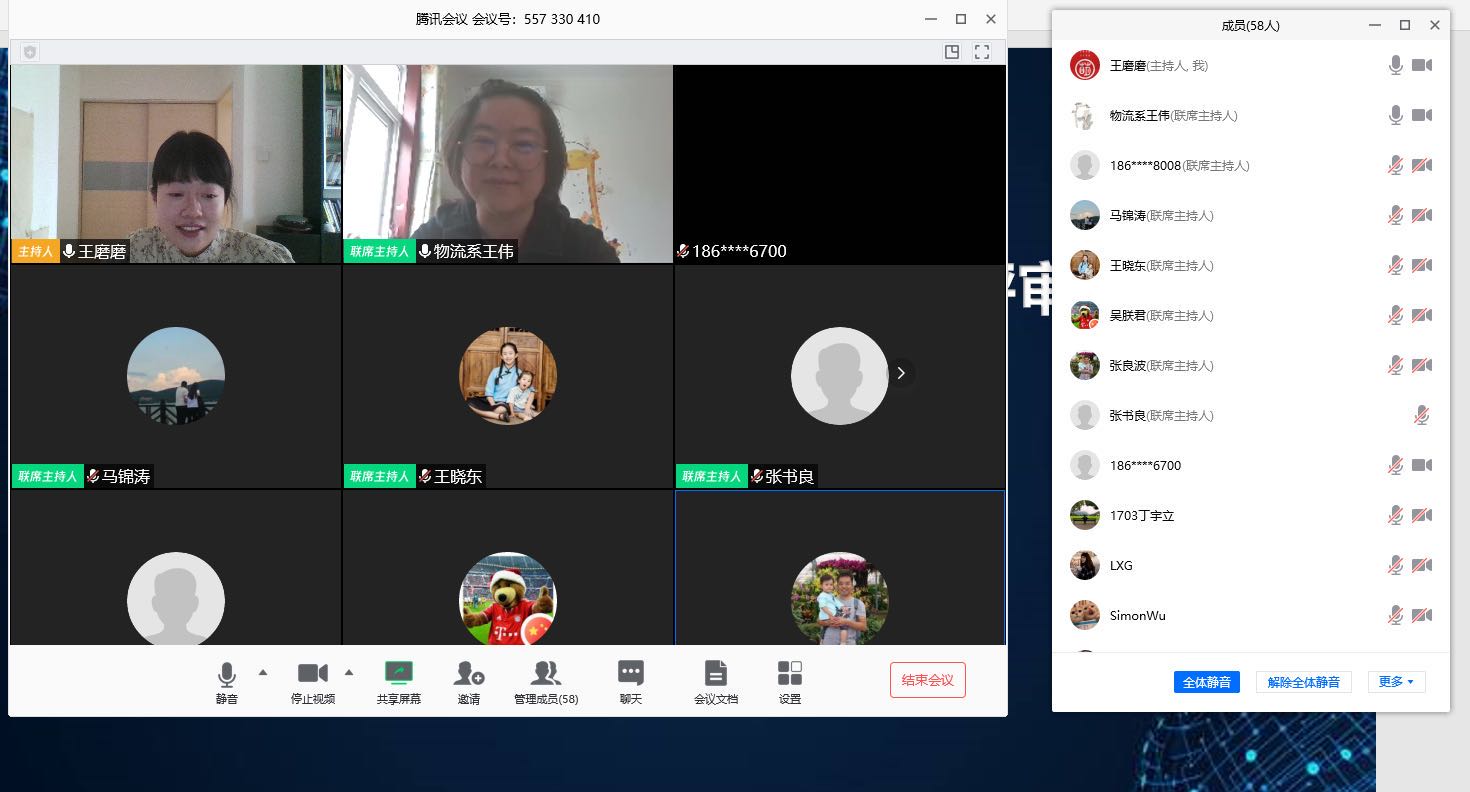1470x792 pixels.
Task: Open video options arrow beside stop video
Action: pyautogui.click(x=349, y=672)
